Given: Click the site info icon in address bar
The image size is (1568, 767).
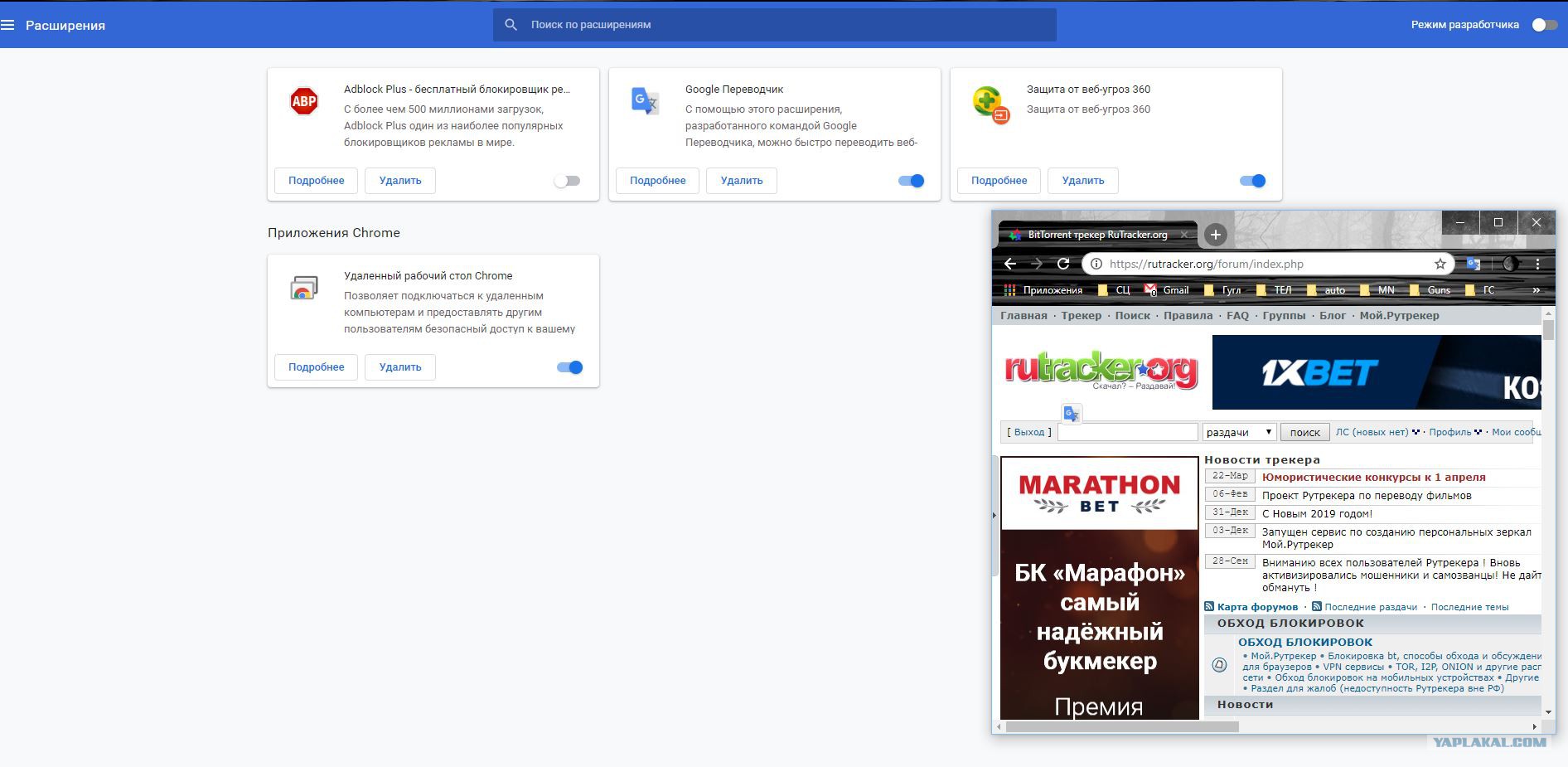Looking at the screenshot, I should click(x=1096, y=264).
